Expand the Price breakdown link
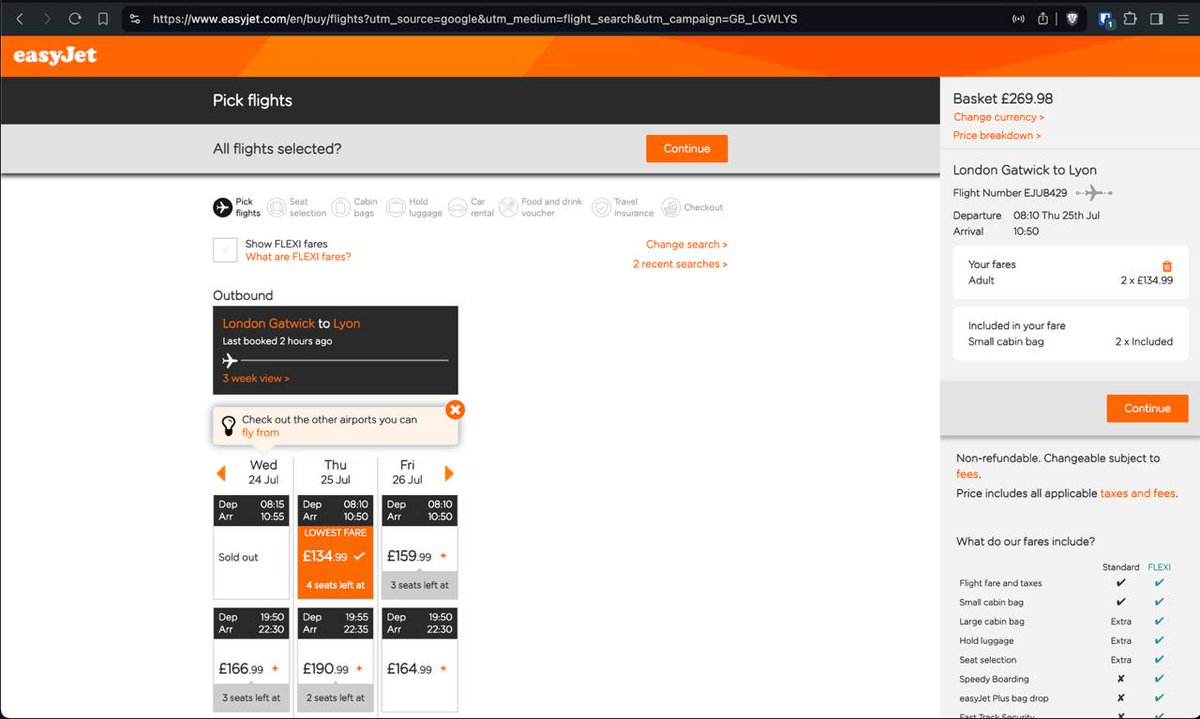1200x719 pixels. (997, 135)
